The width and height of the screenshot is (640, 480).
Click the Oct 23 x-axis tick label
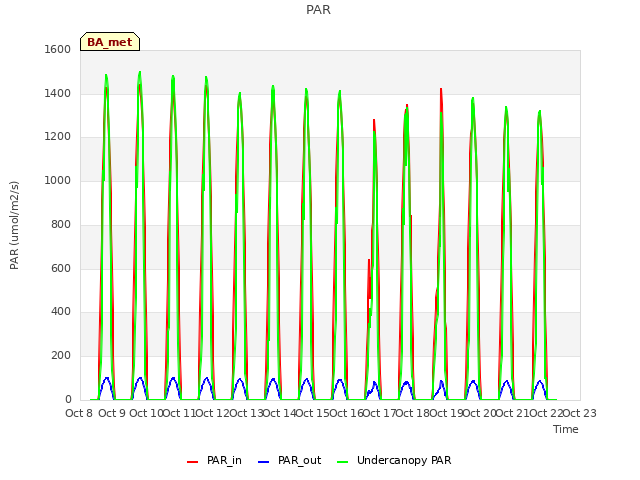[579, 413]
